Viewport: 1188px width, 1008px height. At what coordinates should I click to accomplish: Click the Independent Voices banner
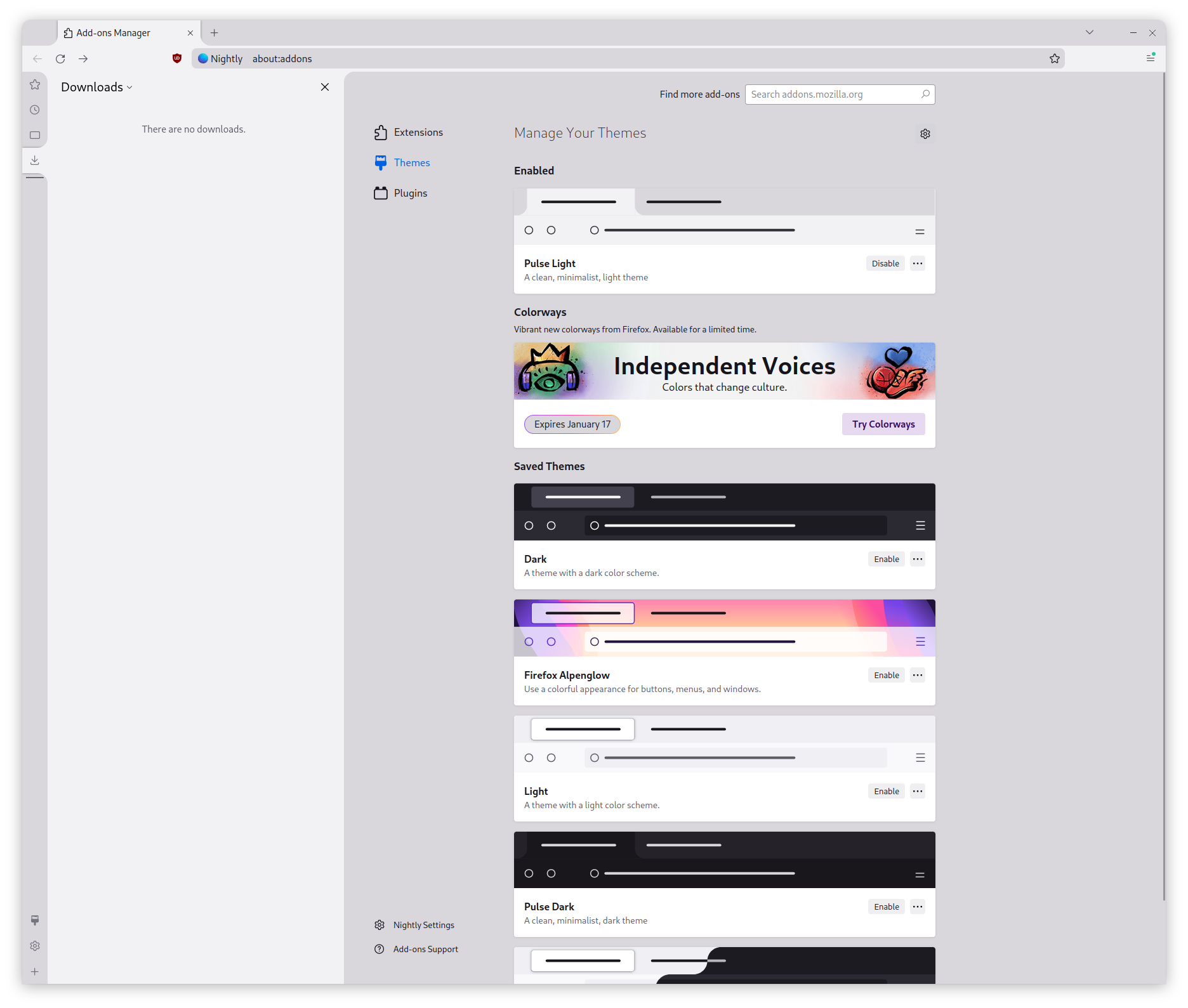[725, 371]
